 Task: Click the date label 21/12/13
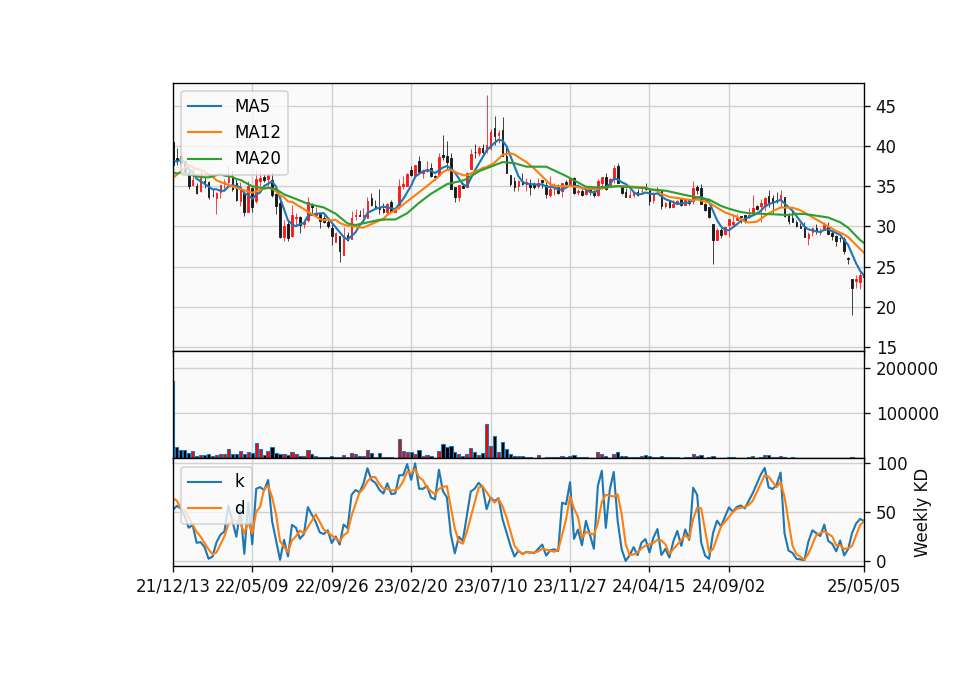[173, 586]
